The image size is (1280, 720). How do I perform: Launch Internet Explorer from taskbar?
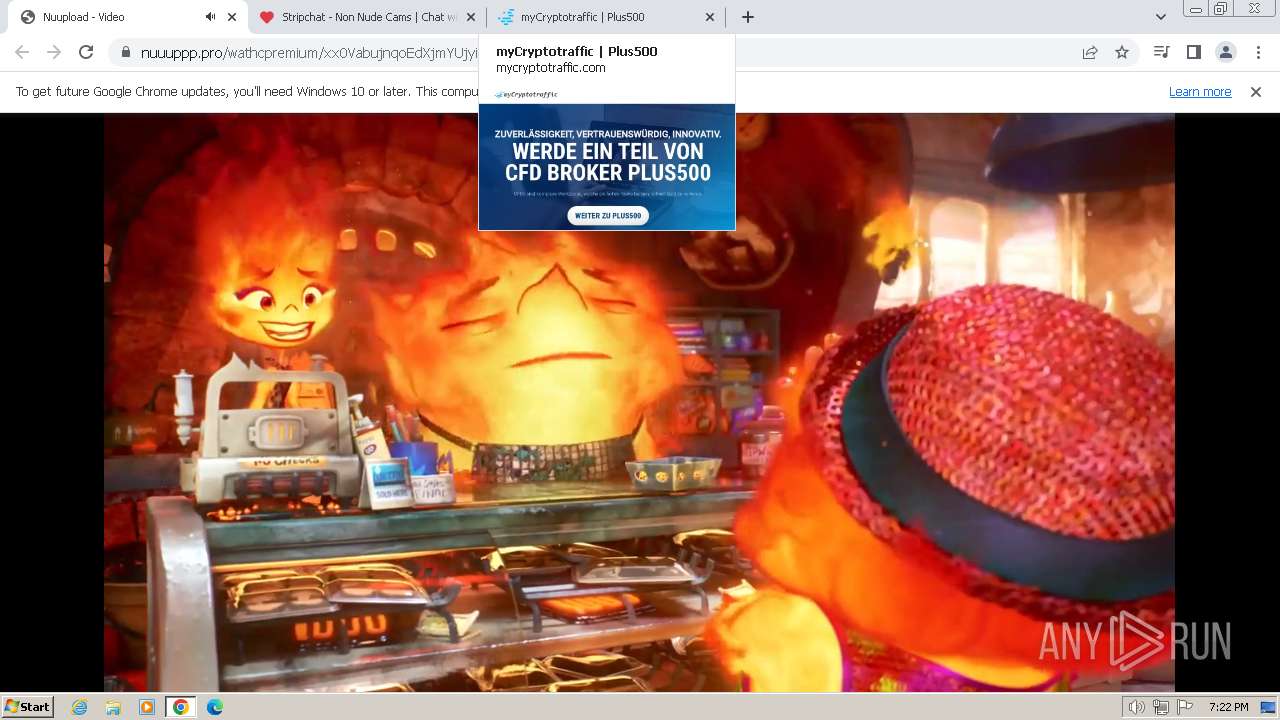tap(79, 707)
